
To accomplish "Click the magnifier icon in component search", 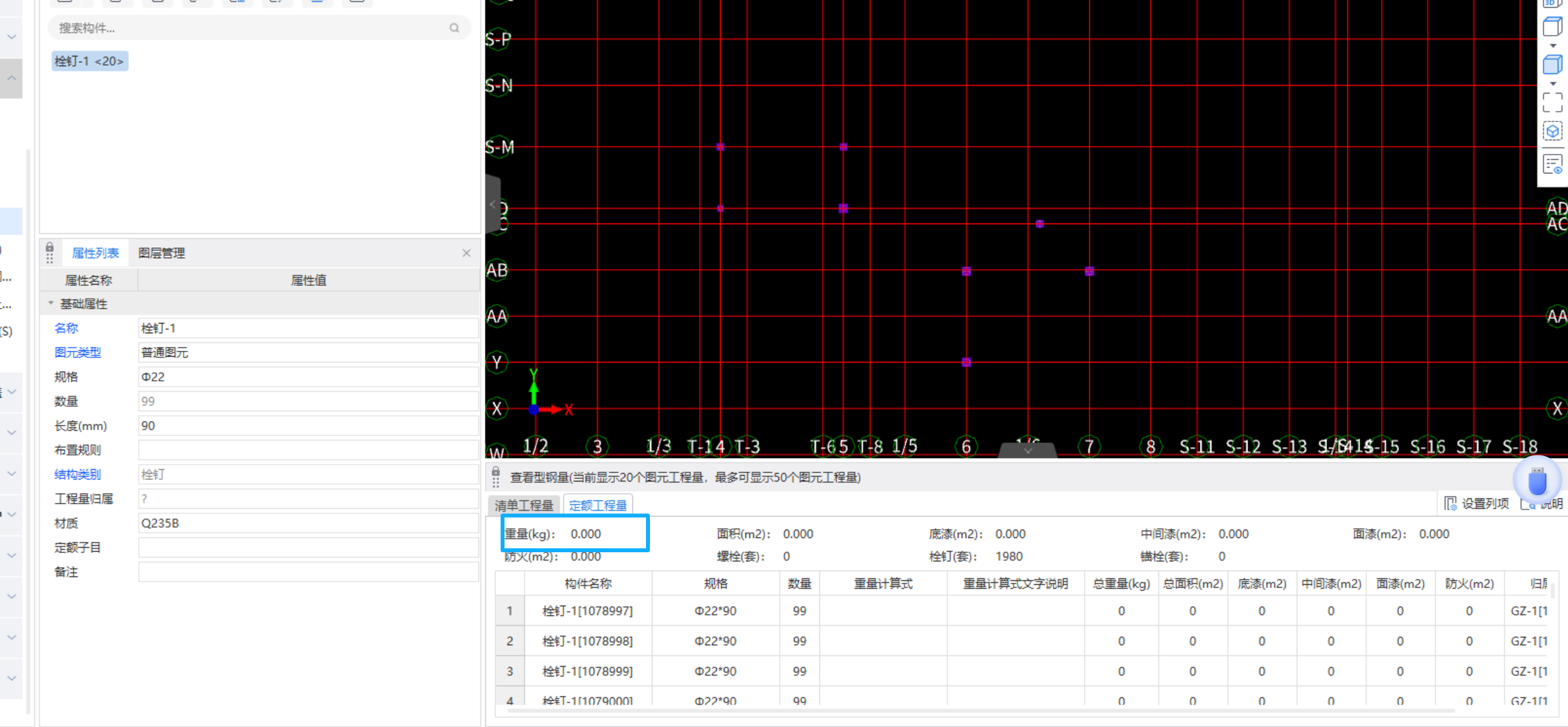I will (454, 28).
